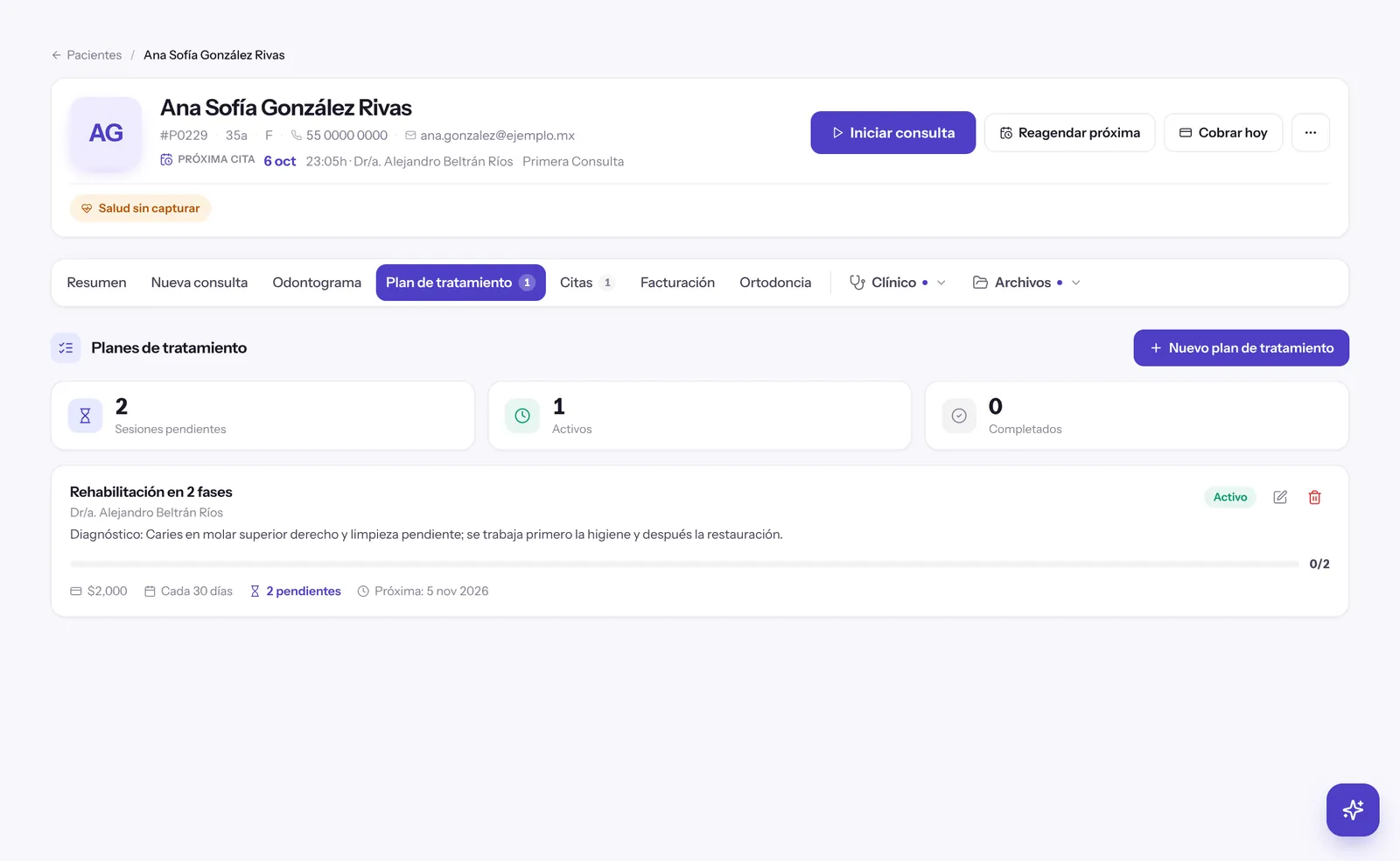Click the checkmark icon on Completados card
Viewport: 1400px width, 861px height.
[959, 416]
